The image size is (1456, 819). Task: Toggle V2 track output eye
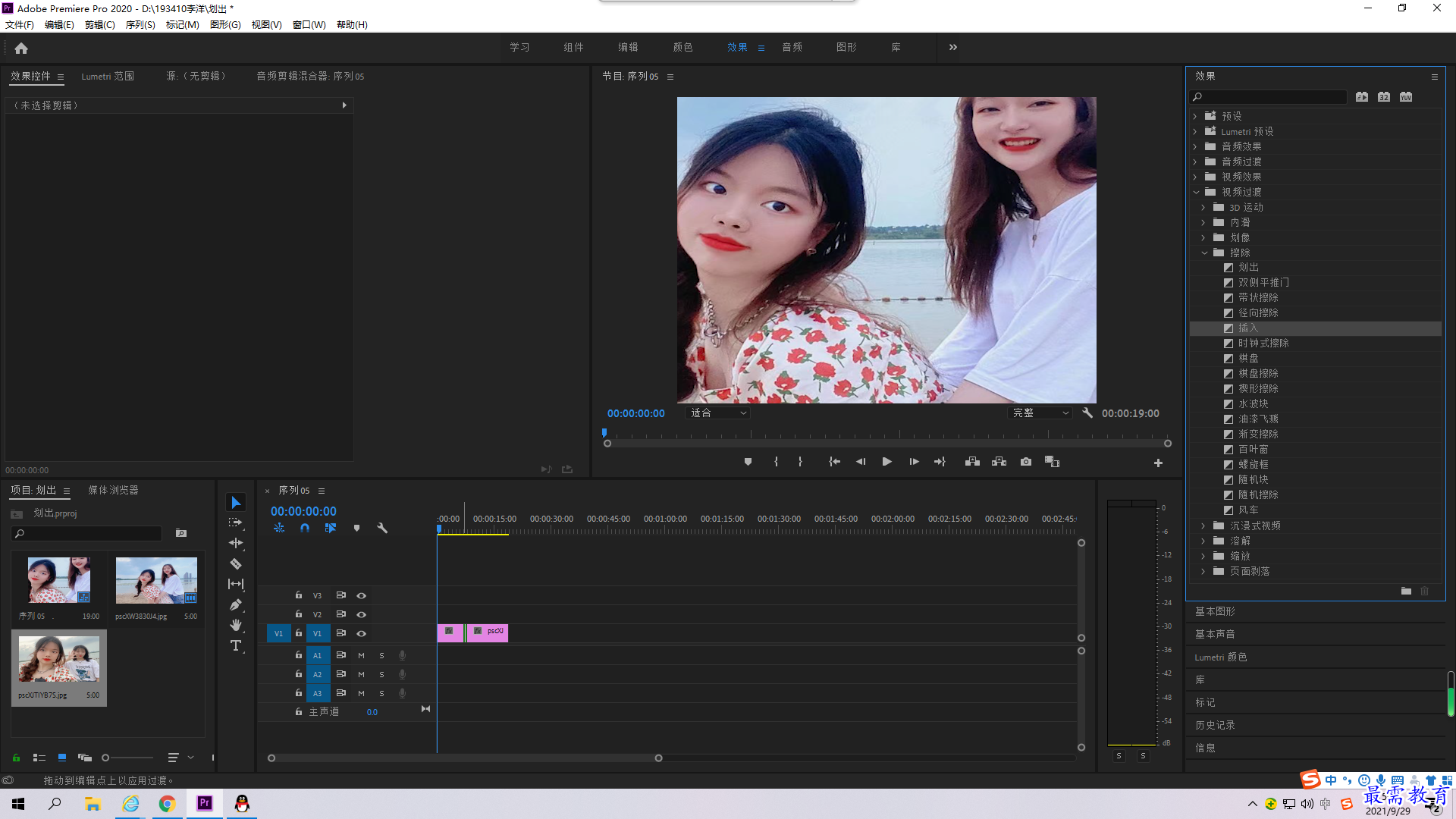point(362,615)
